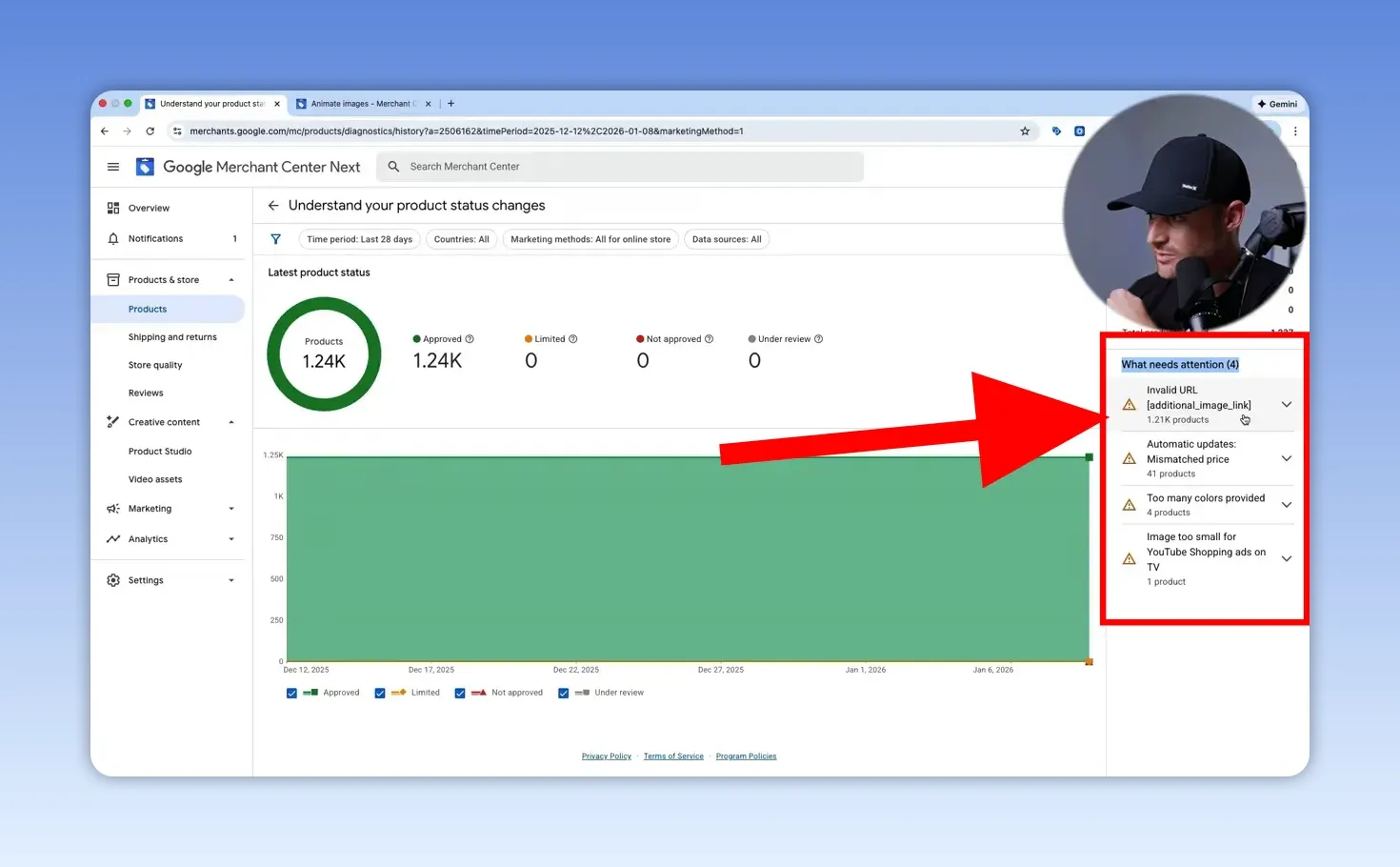Click the Google Merchant Center logo icon
The width and height of the screenshot is (1400, 867).
click(x=145, y=167)
